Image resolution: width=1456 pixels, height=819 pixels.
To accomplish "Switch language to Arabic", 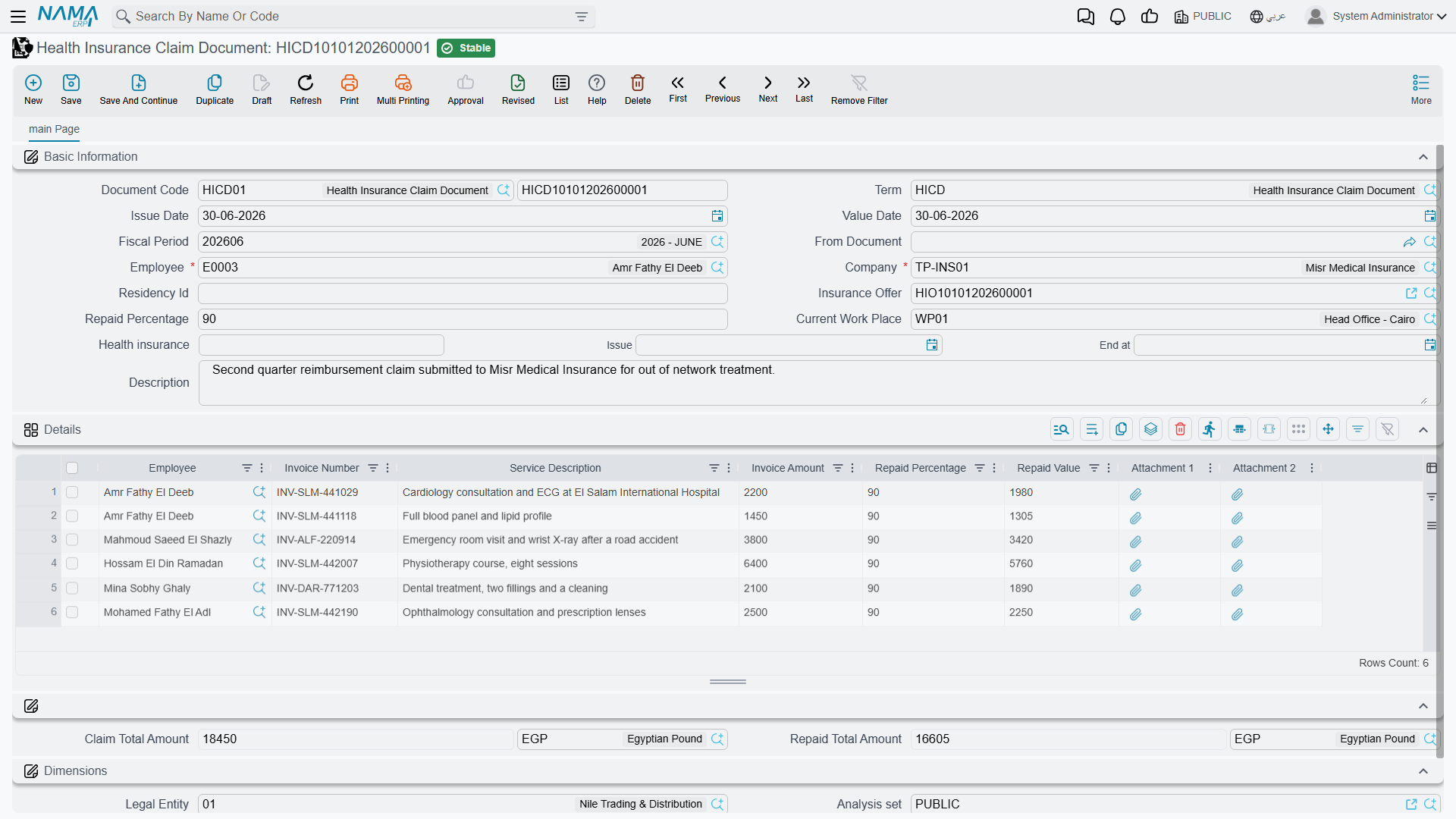I will pos(1267,17).
